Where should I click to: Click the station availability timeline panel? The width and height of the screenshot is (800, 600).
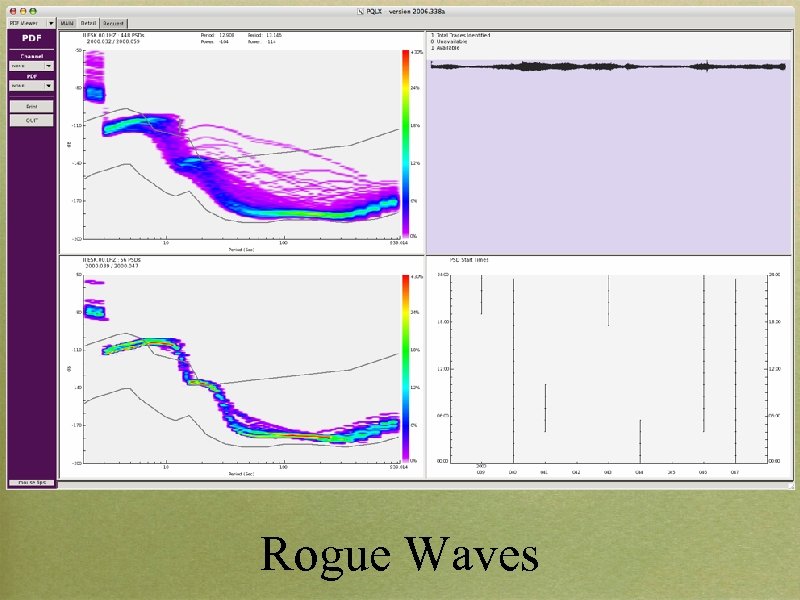coord(610,365)
